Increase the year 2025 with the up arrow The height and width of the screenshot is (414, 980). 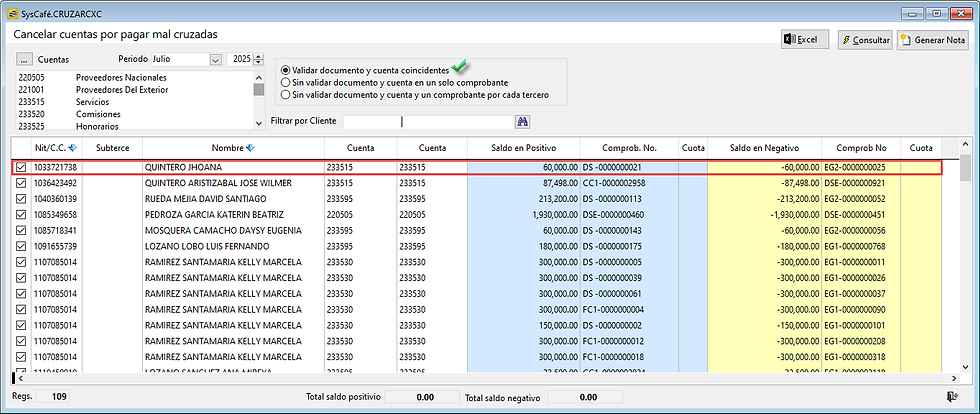pyautogui.click(x=259, y=56)
